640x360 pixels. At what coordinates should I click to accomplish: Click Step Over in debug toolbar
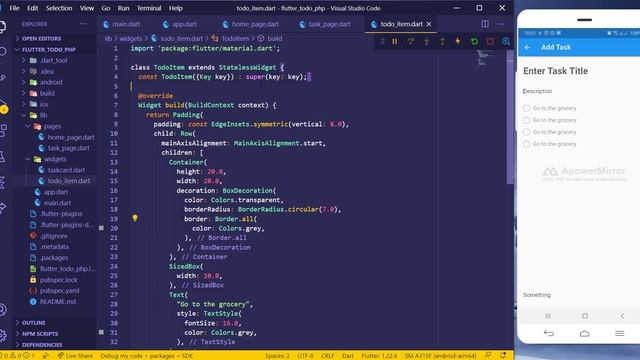pyautogui.click(x=411, y=41)
